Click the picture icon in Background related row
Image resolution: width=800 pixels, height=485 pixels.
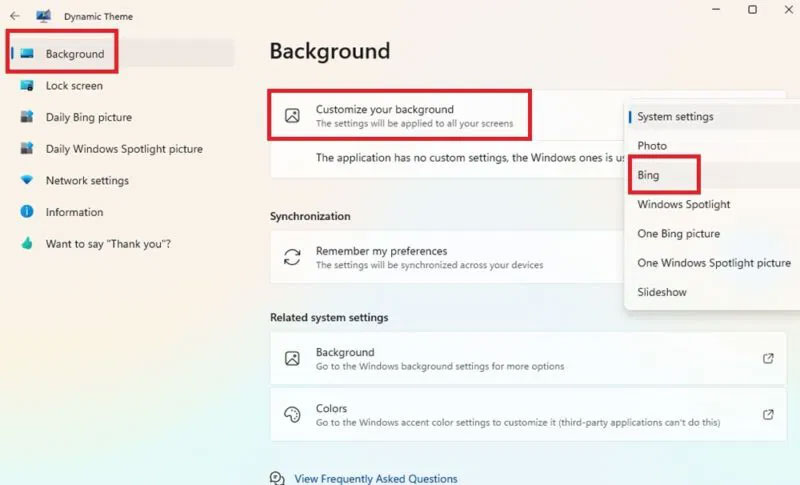pyautogui.click(x=292, y=359)
